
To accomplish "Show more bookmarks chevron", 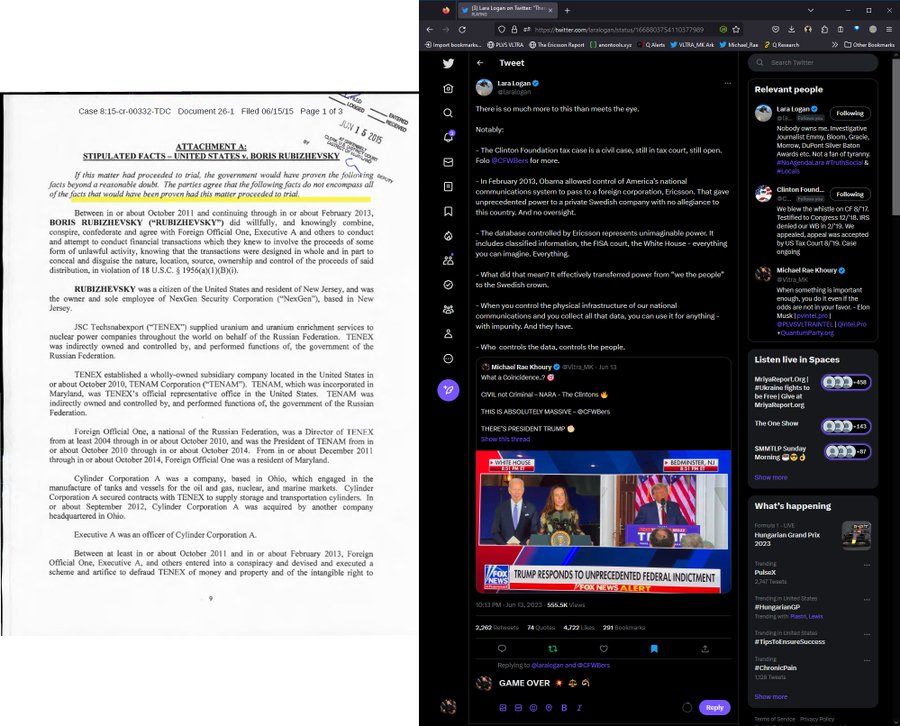I will click(x=834, y=45).
